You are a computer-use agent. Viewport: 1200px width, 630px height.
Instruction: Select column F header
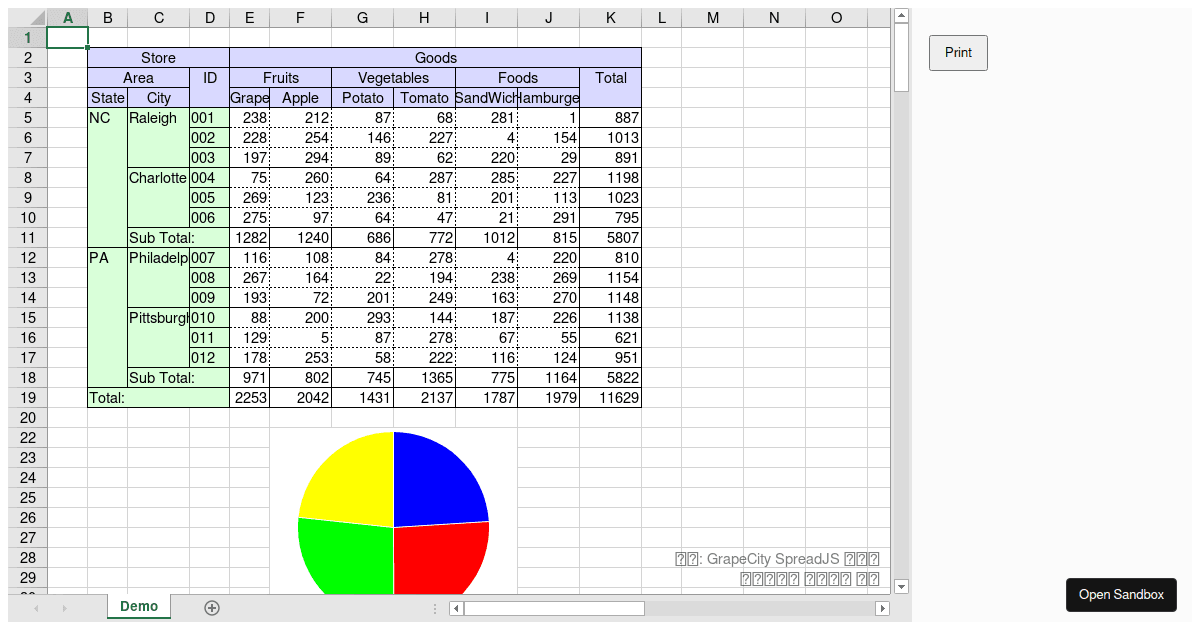click(x=300, y=18)
